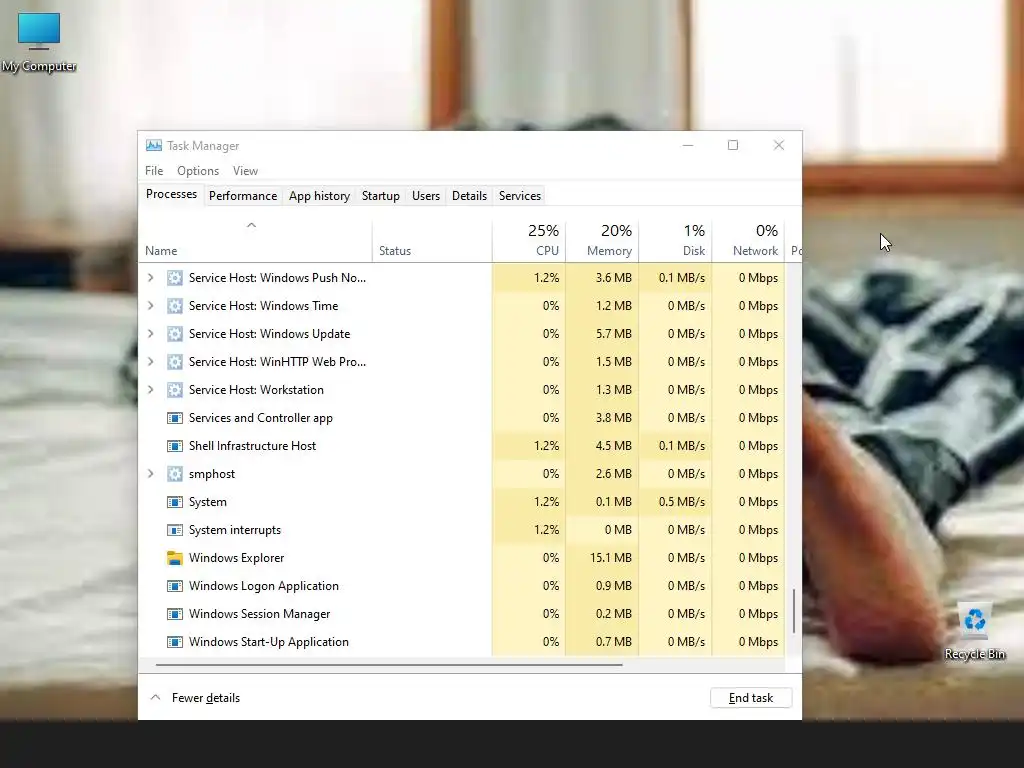
Task: Click the gear icon for Service Host: Workstation
Action: [174, 390]
